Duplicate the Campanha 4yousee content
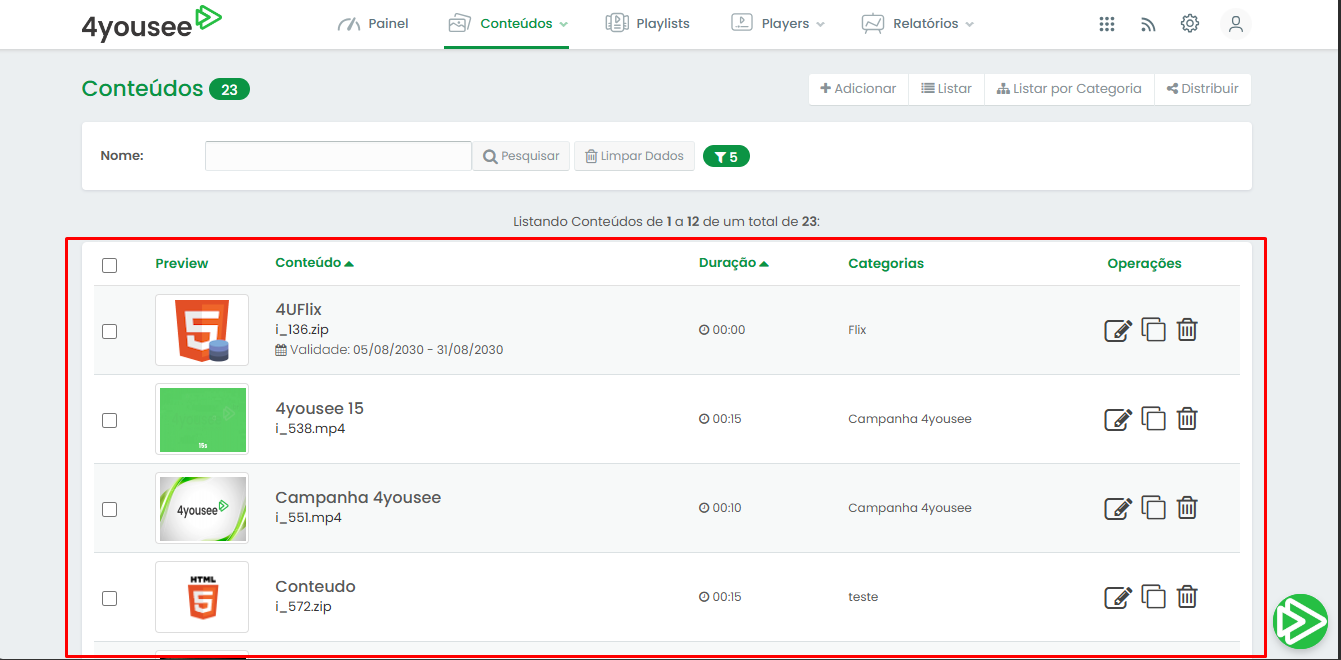The width and height of the screenshot is (1341, 660). (x=1154, y=507)
